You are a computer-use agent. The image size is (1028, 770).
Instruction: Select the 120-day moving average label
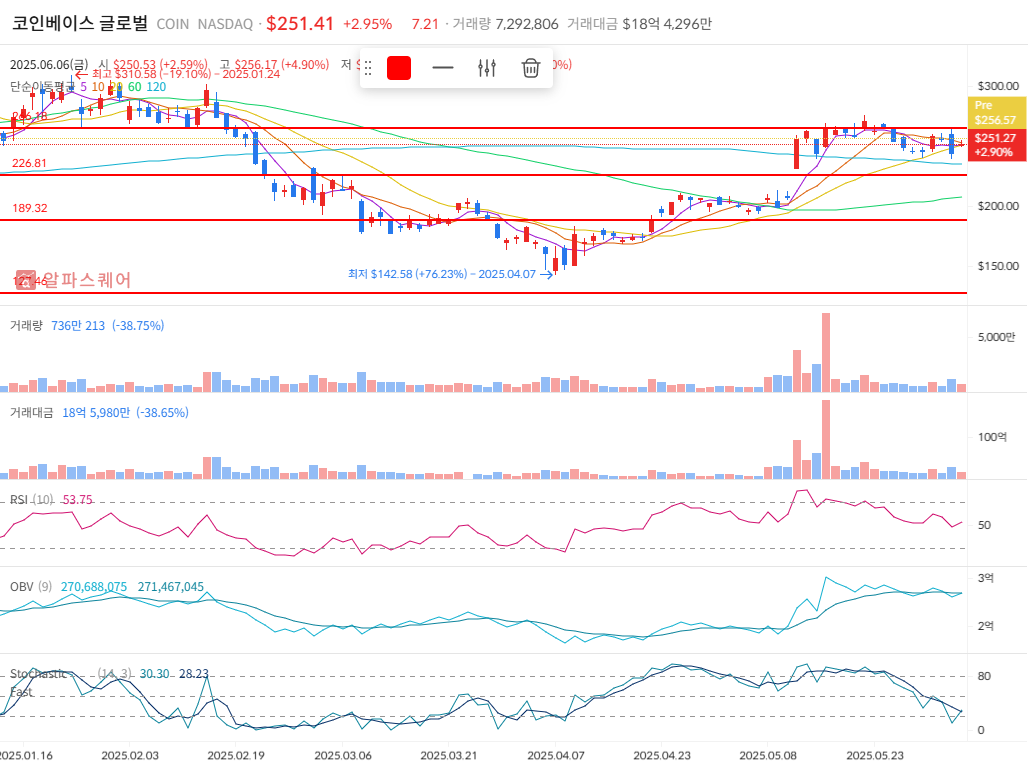pos(156,87)
